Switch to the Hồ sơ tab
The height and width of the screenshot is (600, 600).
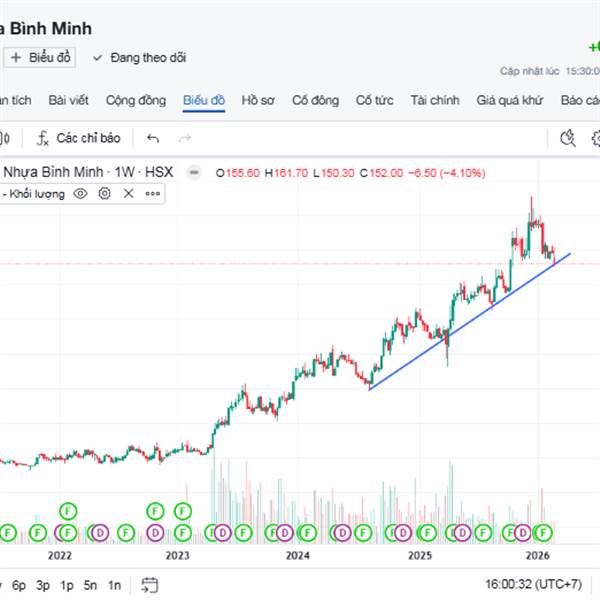tap(258, 100)
